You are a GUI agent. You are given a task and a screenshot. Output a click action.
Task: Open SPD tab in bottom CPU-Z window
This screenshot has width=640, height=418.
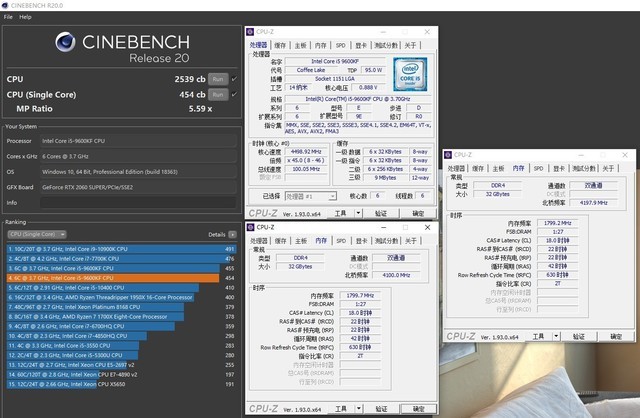341,241
